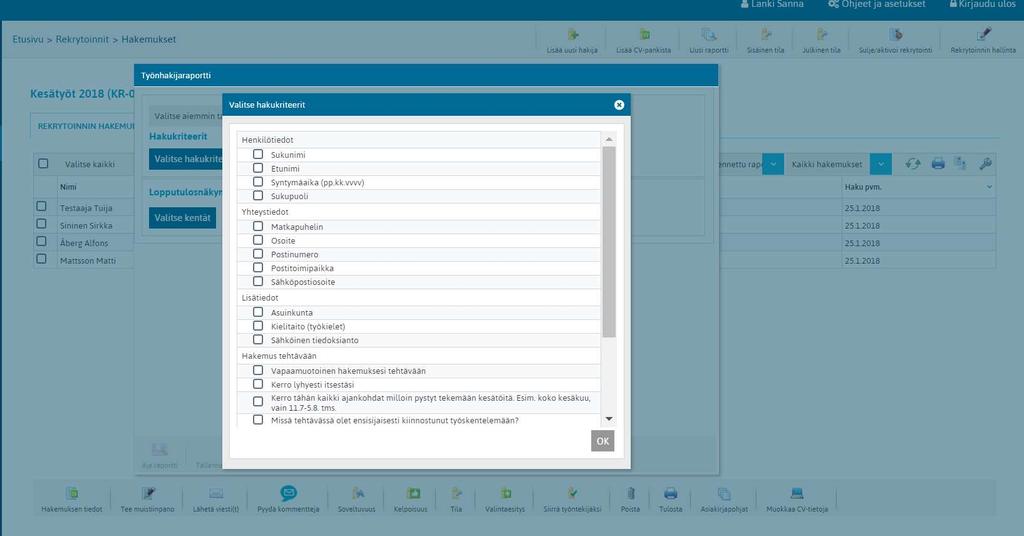Click Kirjaudu ulos to log out
This screenshot has height=536, width=1024.
coord(983,5)
